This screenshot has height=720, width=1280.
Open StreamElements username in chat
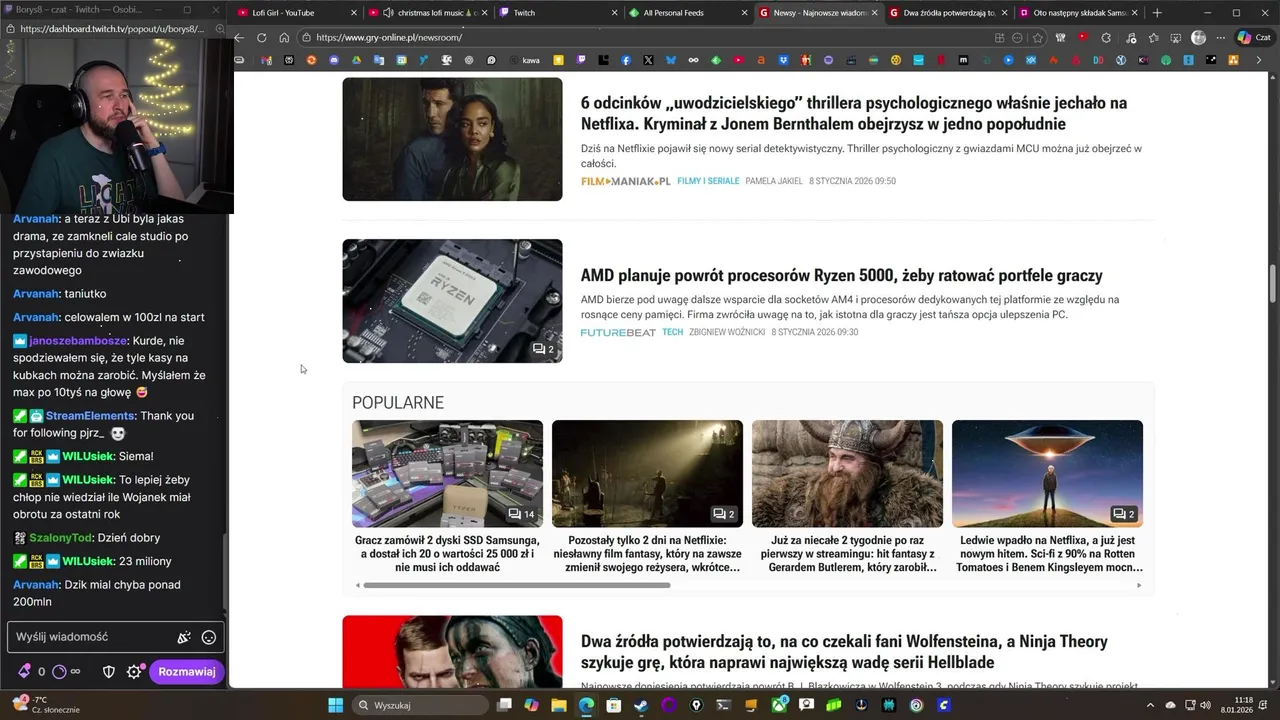[90, 416]
